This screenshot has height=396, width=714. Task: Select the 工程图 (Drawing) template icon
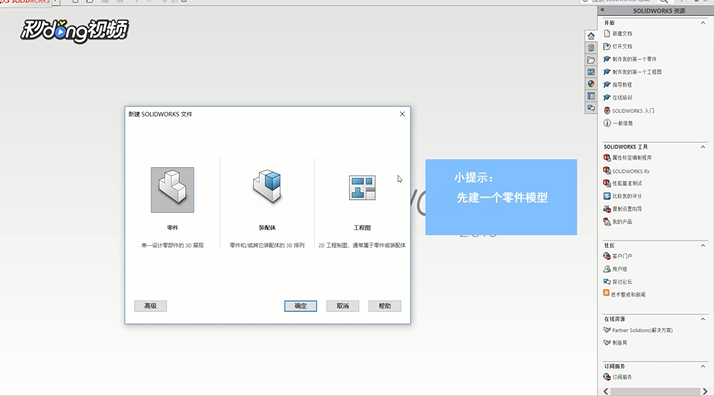[362, 188]
